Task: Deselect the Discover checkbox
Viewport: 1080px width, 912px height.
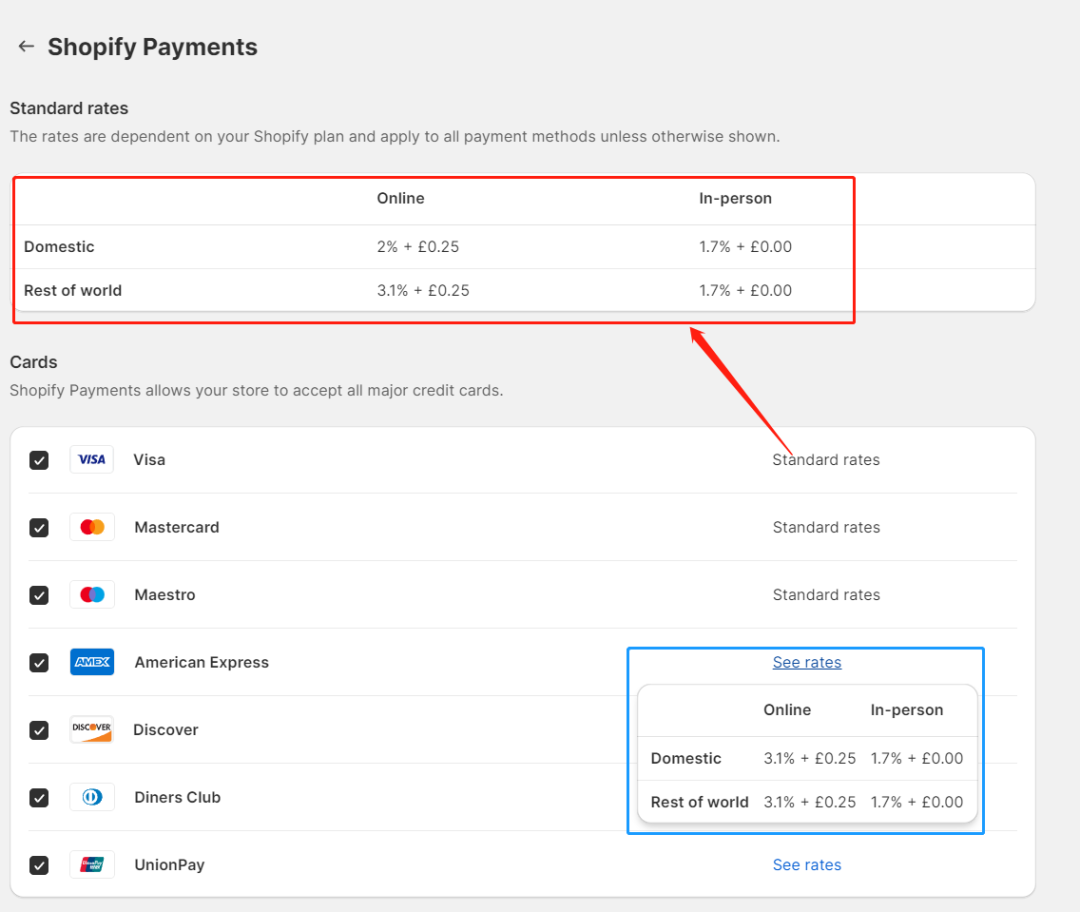Action: 39,730
